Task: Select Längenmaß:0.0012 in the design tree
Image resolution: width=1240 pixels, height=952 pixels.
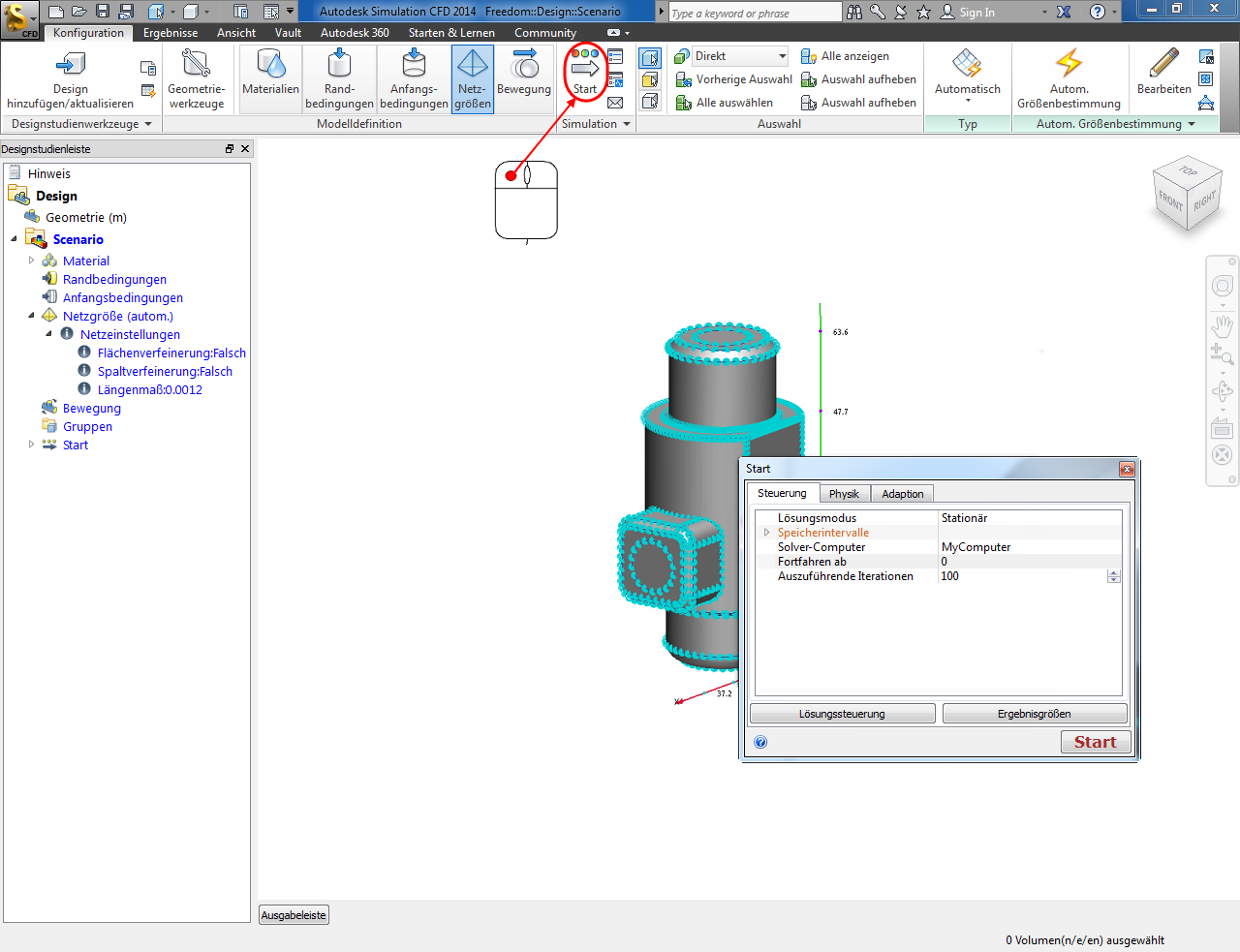Action: pyautogui.click(x=149, y=389)
